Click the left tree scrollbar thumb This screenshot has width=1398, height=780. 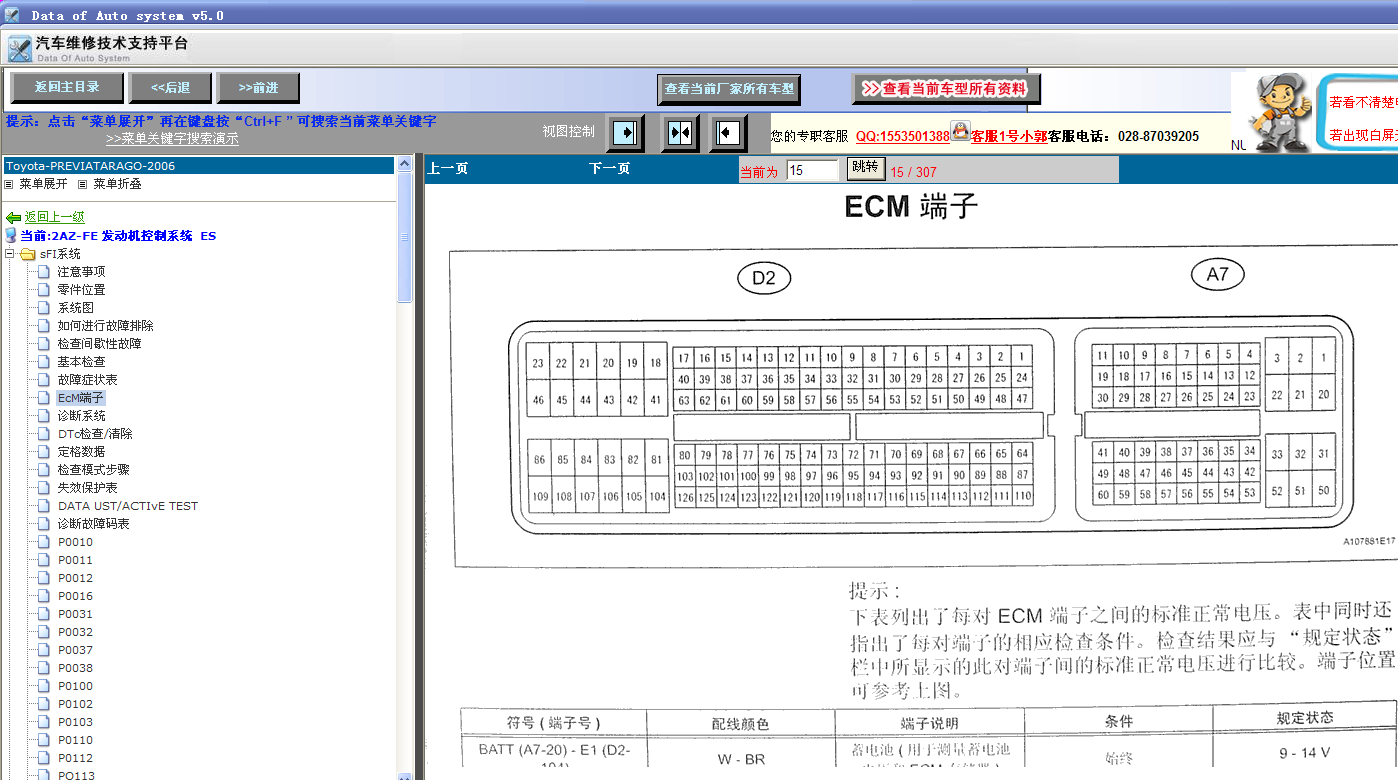(x=404, y=237)
